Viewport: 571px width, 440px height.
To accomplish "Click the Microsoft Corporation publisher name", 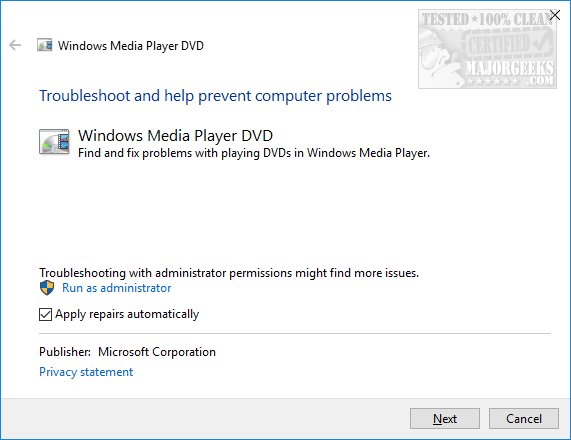I will point(157,352).
